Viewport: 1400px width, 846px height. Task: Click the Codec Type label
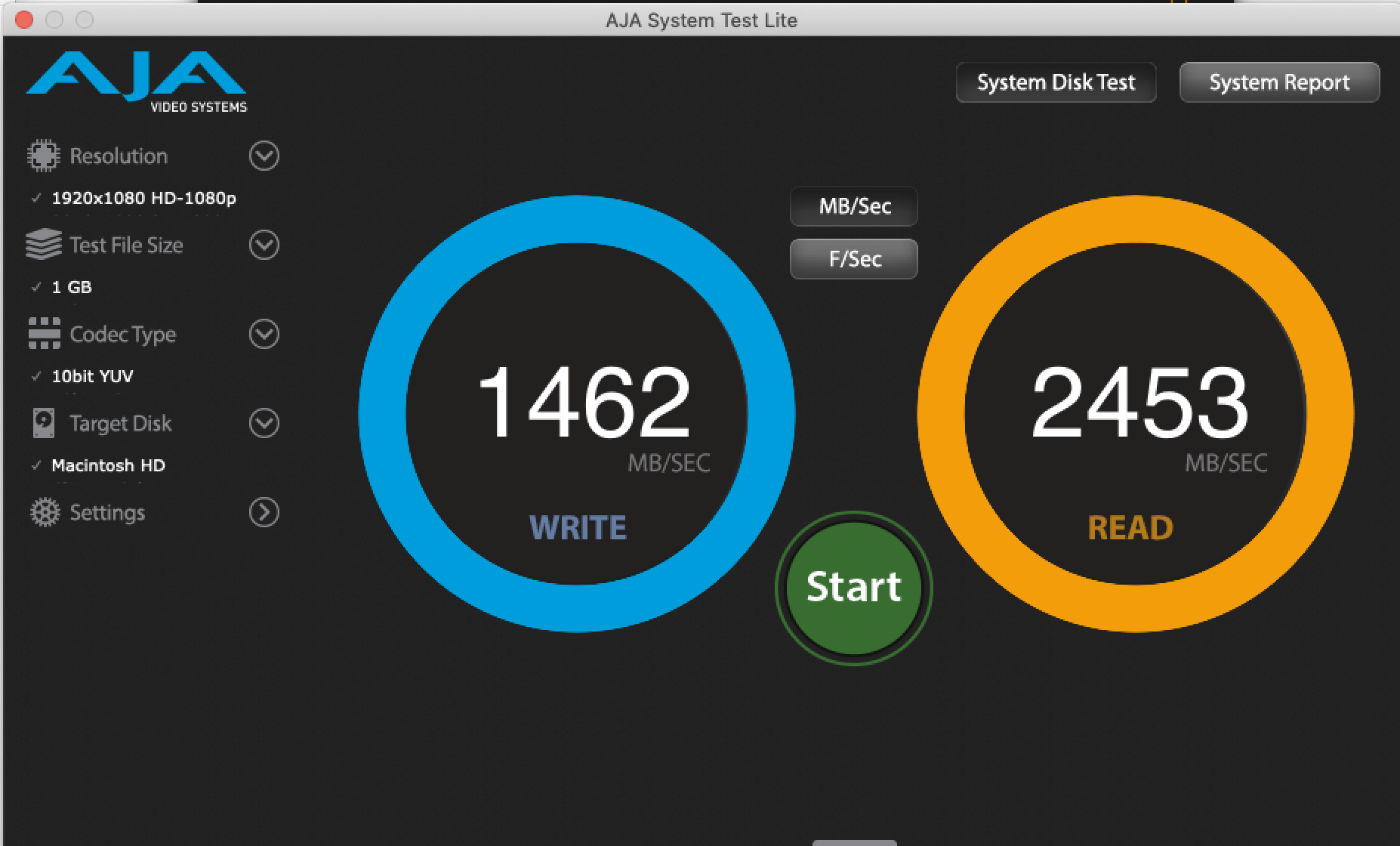click(122, 334)
